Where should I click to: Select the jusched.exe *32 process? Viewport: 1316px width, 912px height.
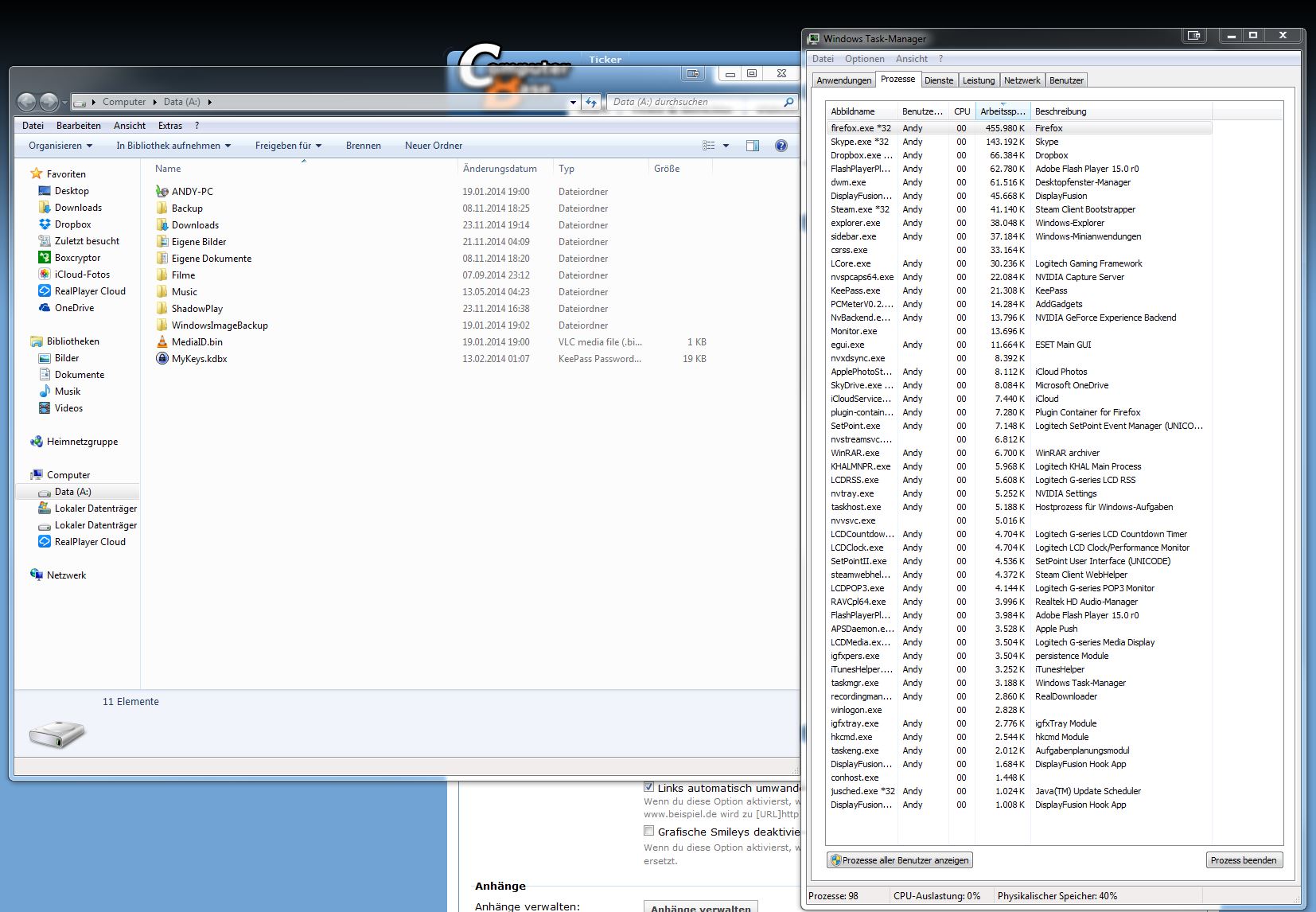1019,791
